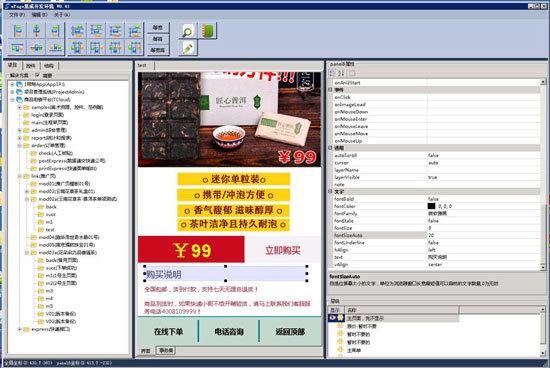Screen dimensions: 550x368
Task: Expand the mod02 folder node
Action: click(27, 192)
